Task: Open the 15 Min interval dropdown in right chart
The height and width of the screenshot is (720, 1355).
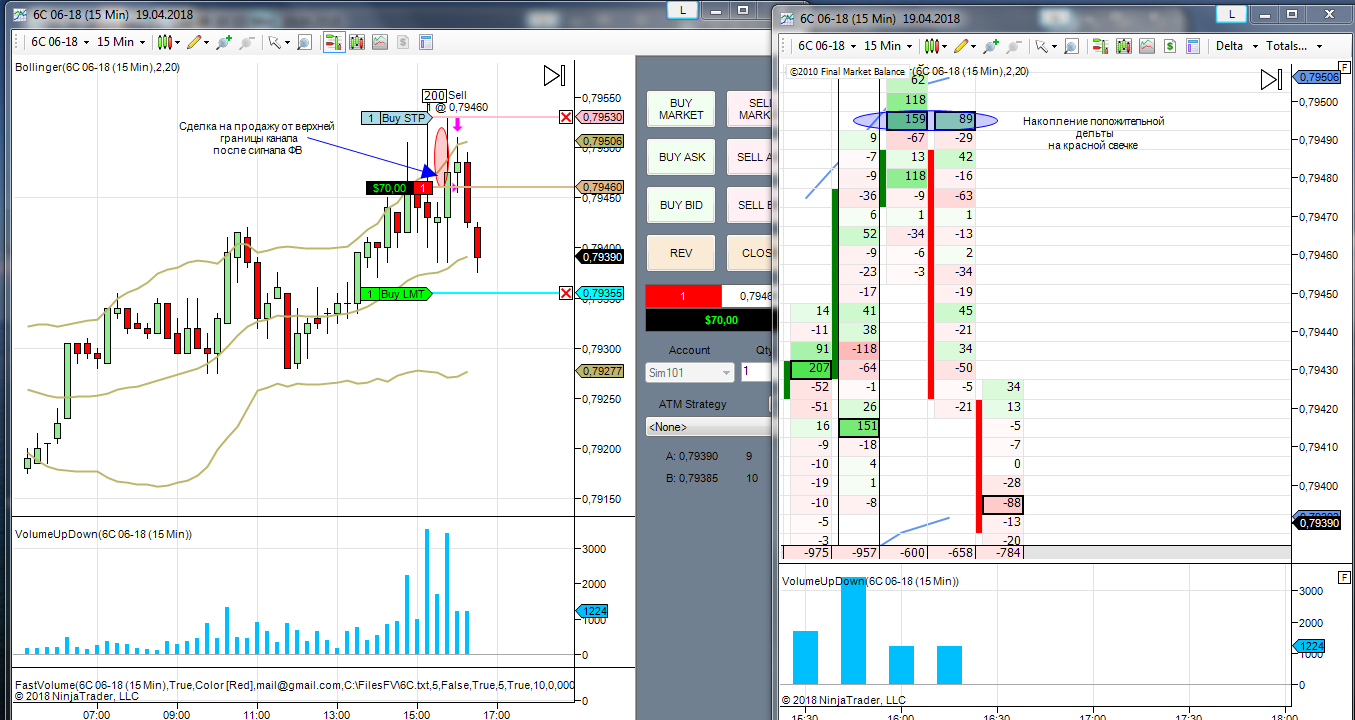Action: click(x=888, y=45)
